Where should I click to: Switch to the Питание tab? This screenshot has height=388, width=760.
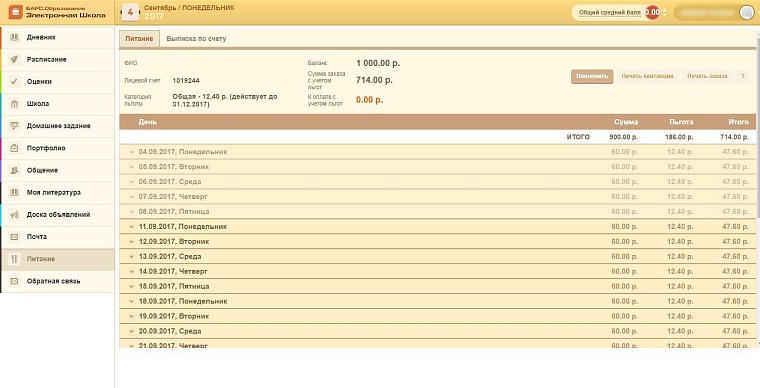(x=139, y=39)
